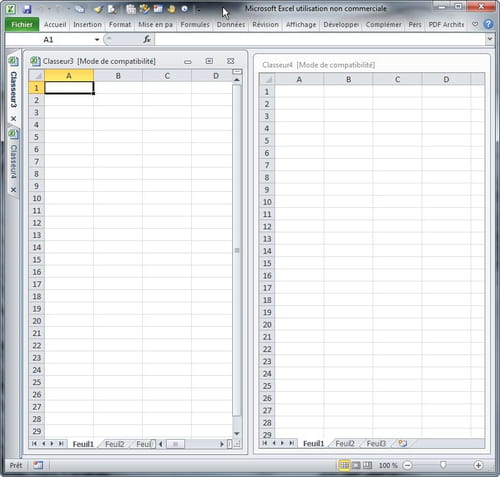500x477 pixels.
Task: Select the Formules ribbon tab
Action: pos(195,25)
